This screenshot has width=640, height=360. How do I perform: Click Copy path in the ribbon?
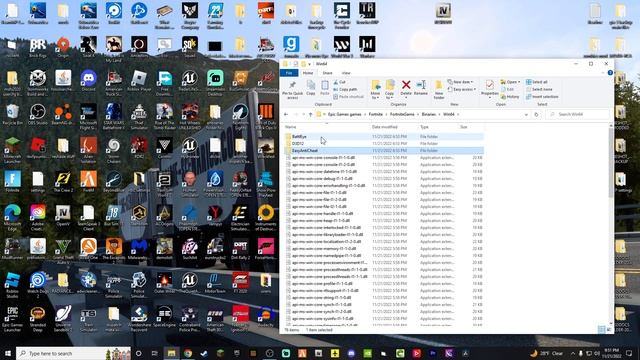[345, 89]
